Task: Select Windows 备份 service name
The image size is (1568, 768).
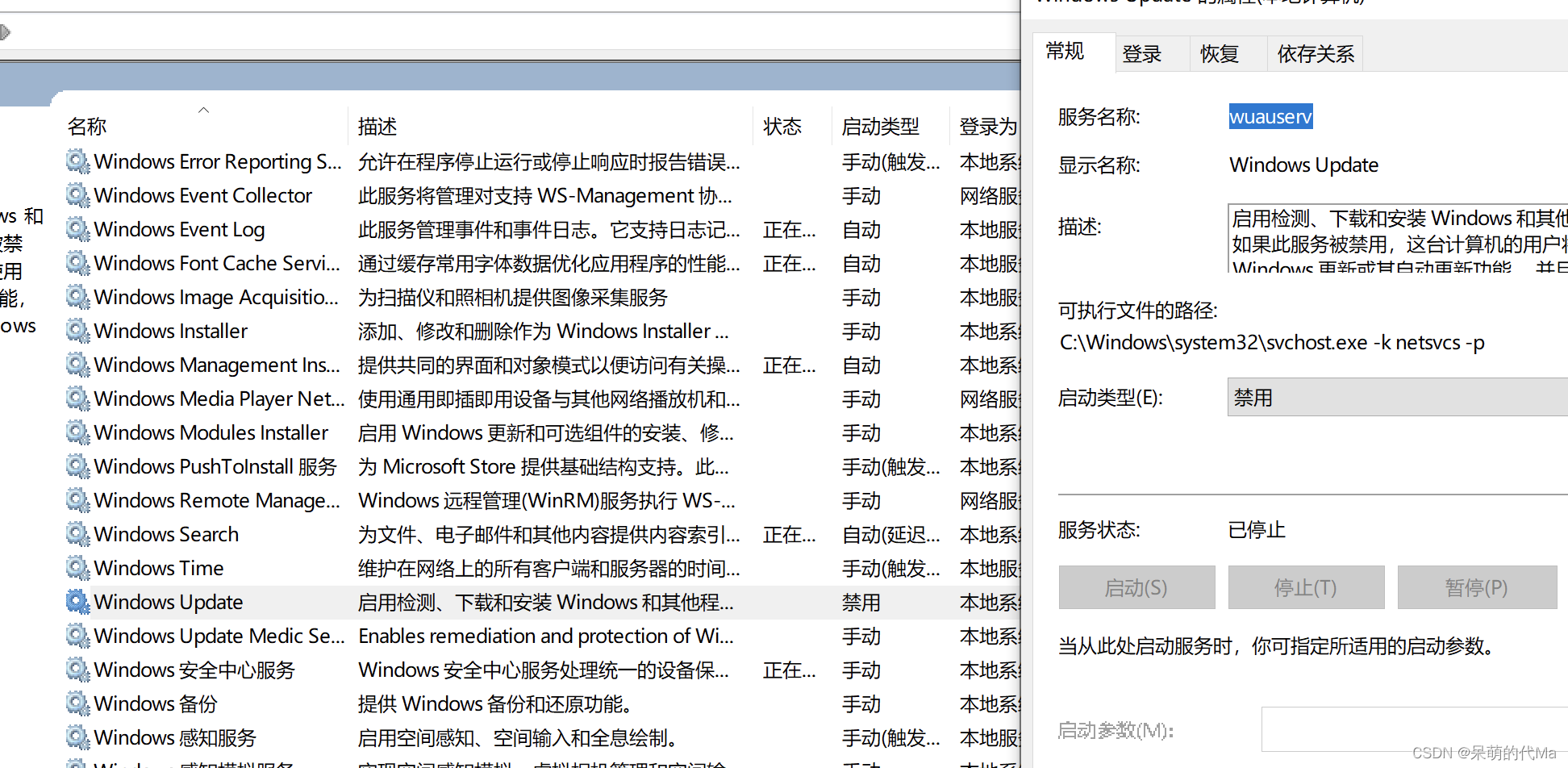Action: coord(156,703)
